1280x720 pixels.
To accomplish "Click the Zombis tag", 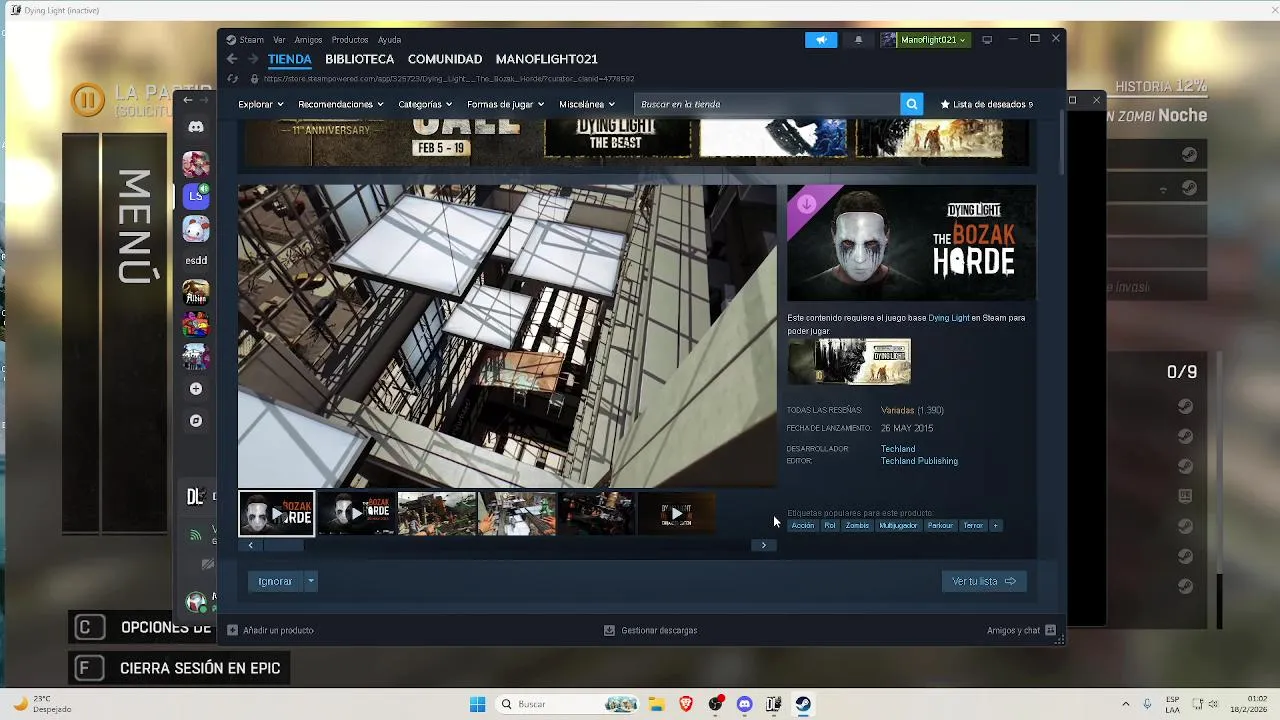I will coord(857,525).
